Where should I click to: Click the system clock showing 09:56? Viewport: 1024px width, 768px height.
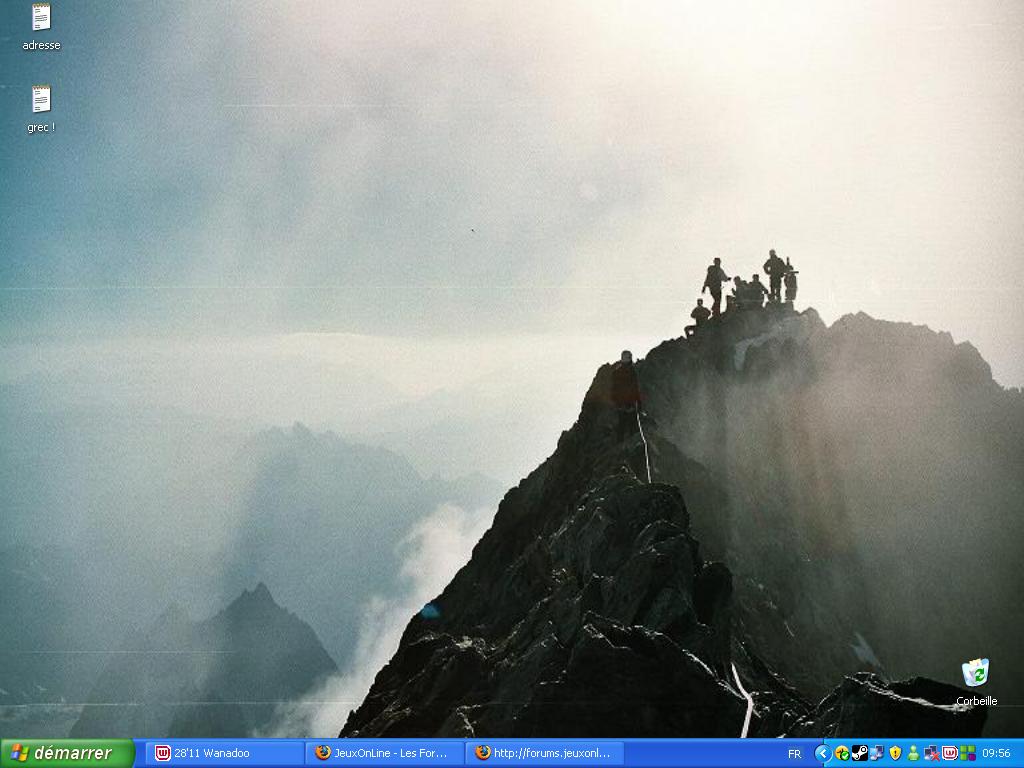tap(996, 754)
